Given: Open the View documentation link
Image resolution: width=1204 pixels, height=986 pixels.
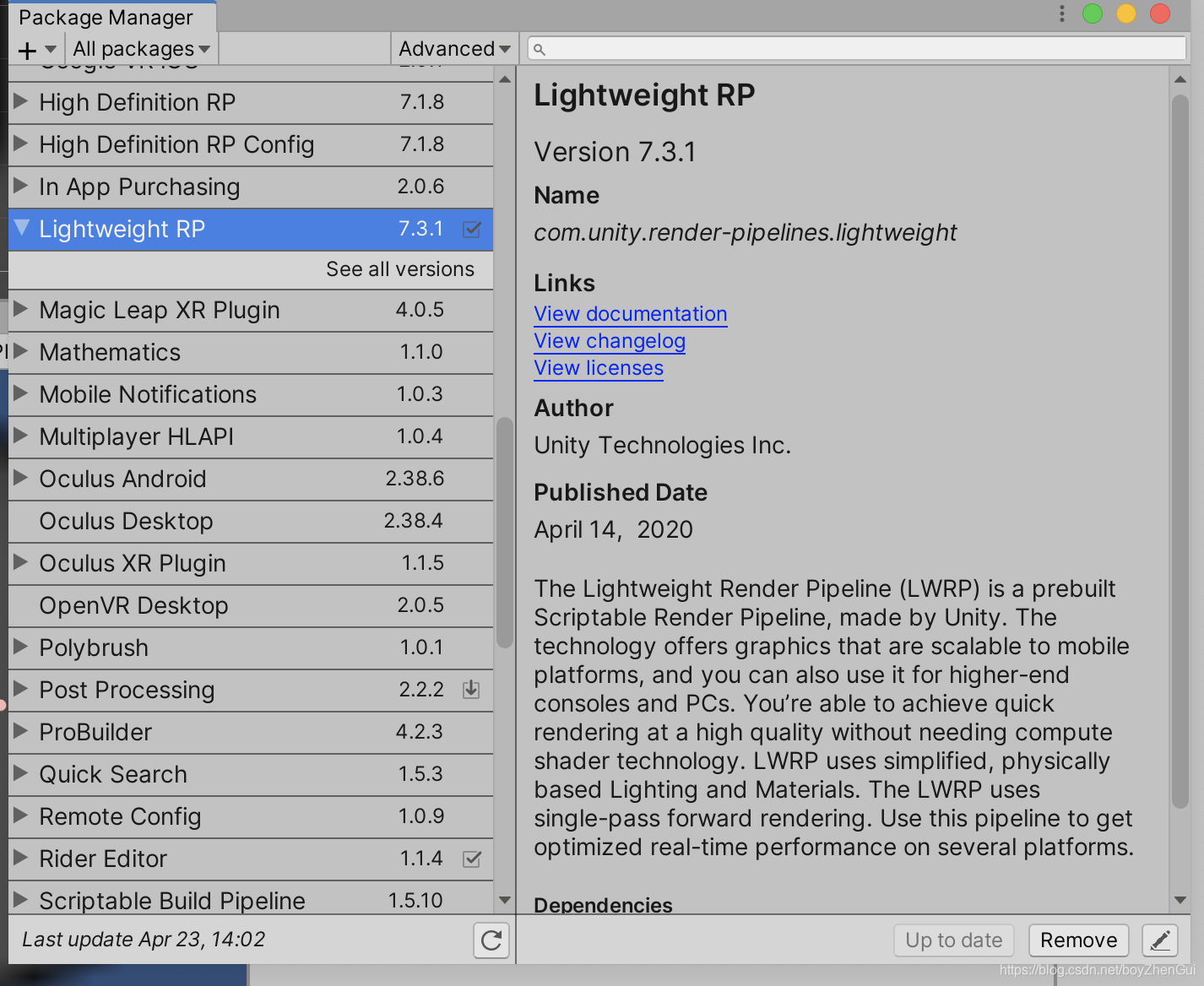Looking at the screenshot, I should pyautogui.click(x=631, y=314).
